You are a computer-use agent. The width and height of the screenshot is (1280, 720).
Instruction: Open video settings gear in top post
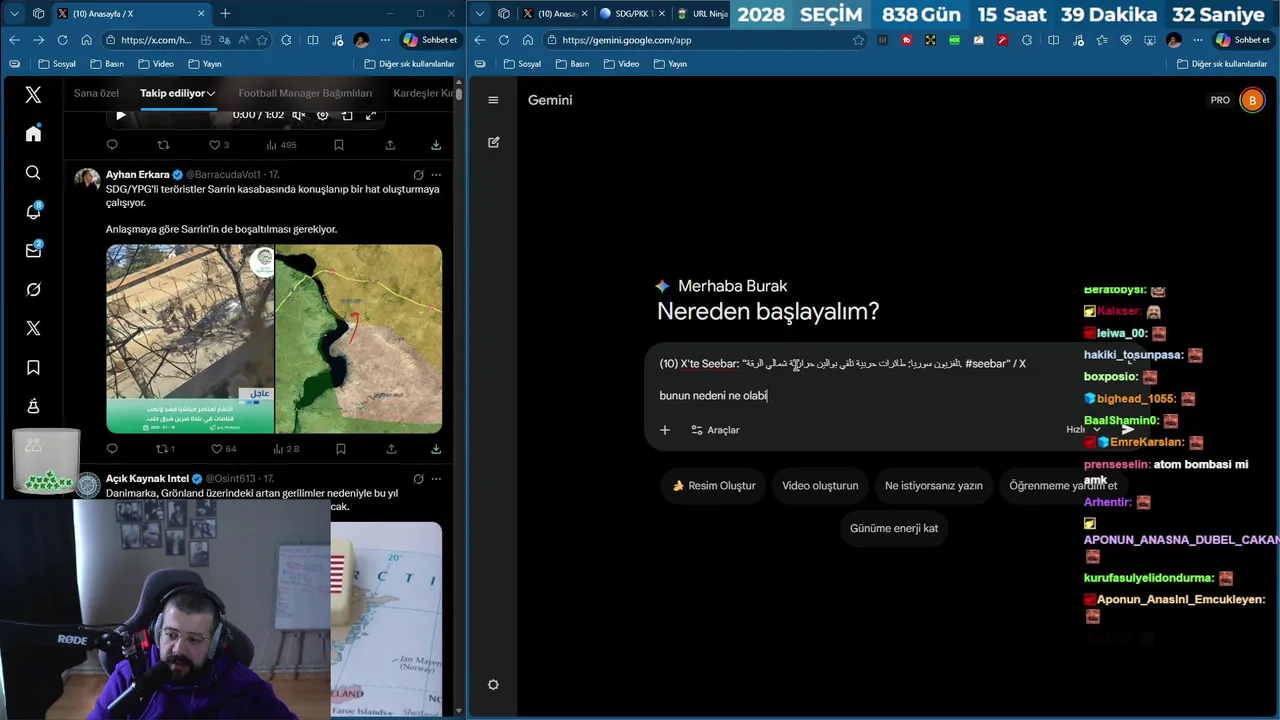tap(322, 115)
